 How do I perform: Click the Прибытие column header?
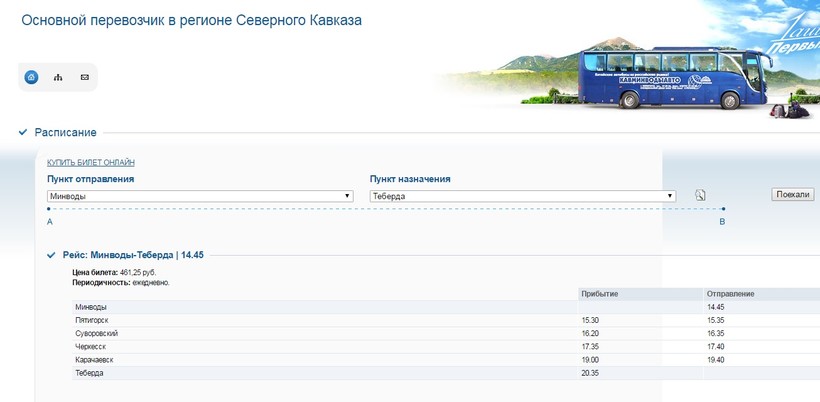[599, 293]
